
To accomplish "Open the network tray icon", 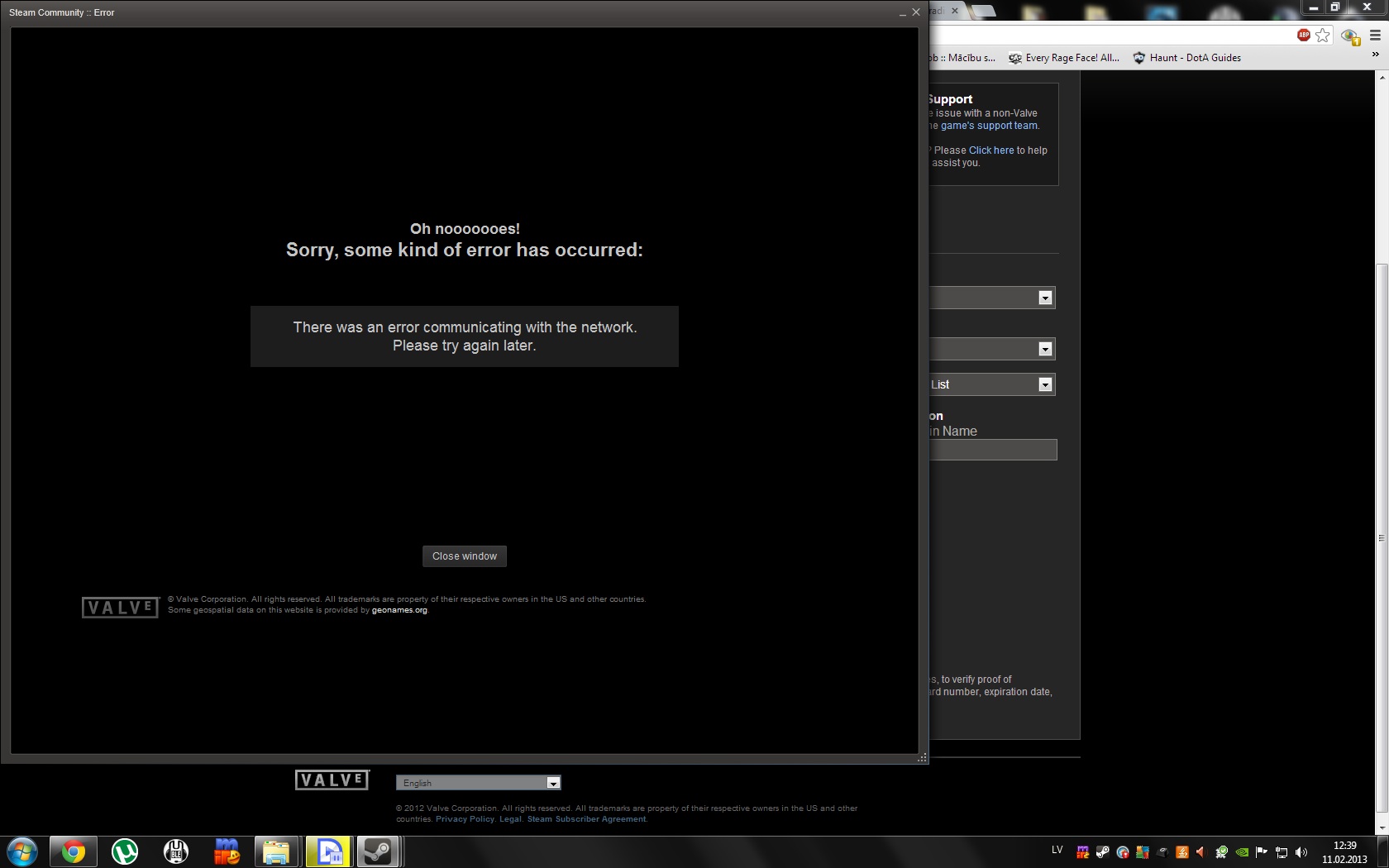I will point(1281,852).
